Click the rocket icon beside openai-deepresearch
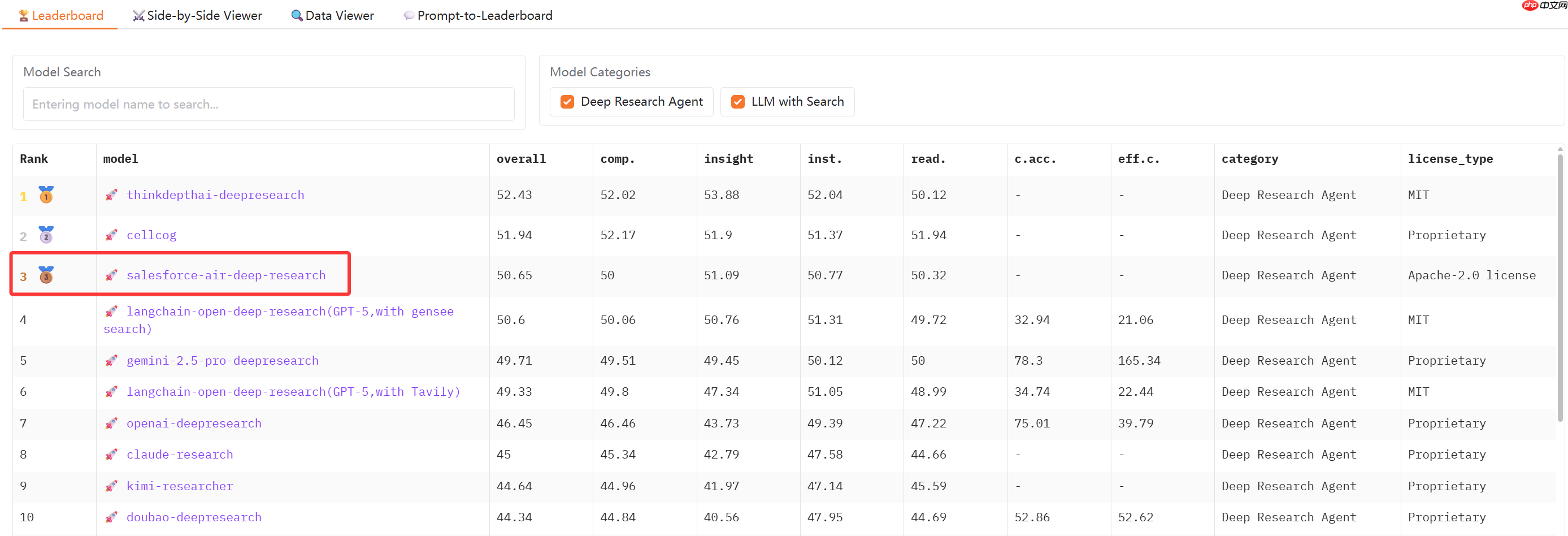 click(x=111, y=423)
